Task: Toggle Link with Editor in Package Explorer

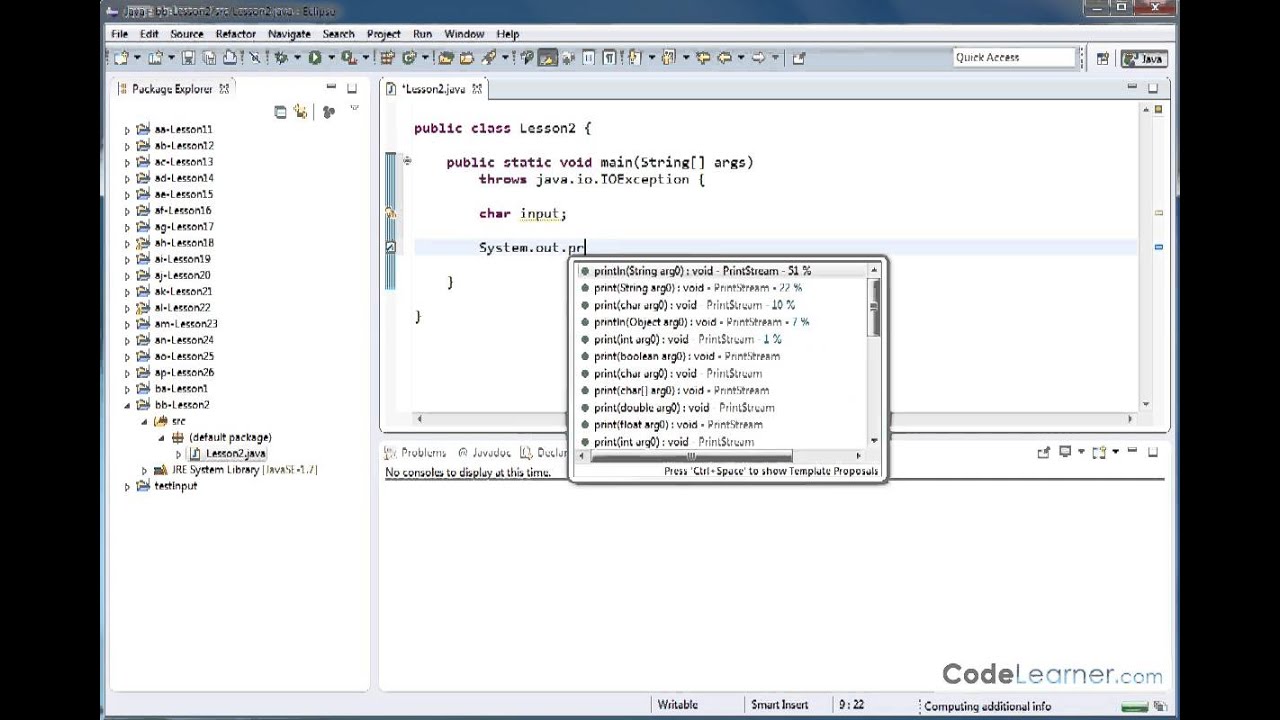Action: point(300,112)
